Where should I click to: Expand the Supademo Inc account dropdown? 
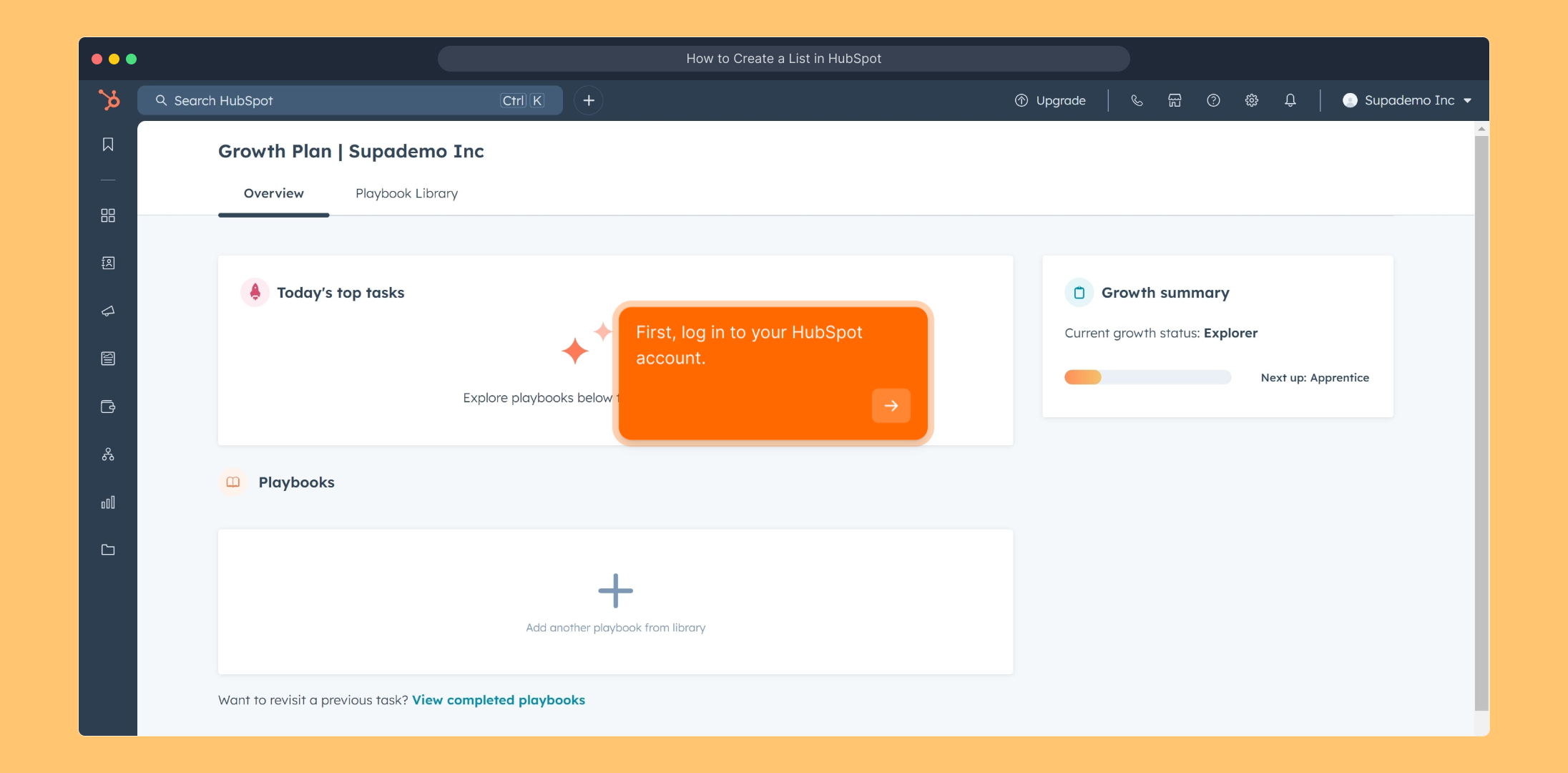coord(1407,100)
